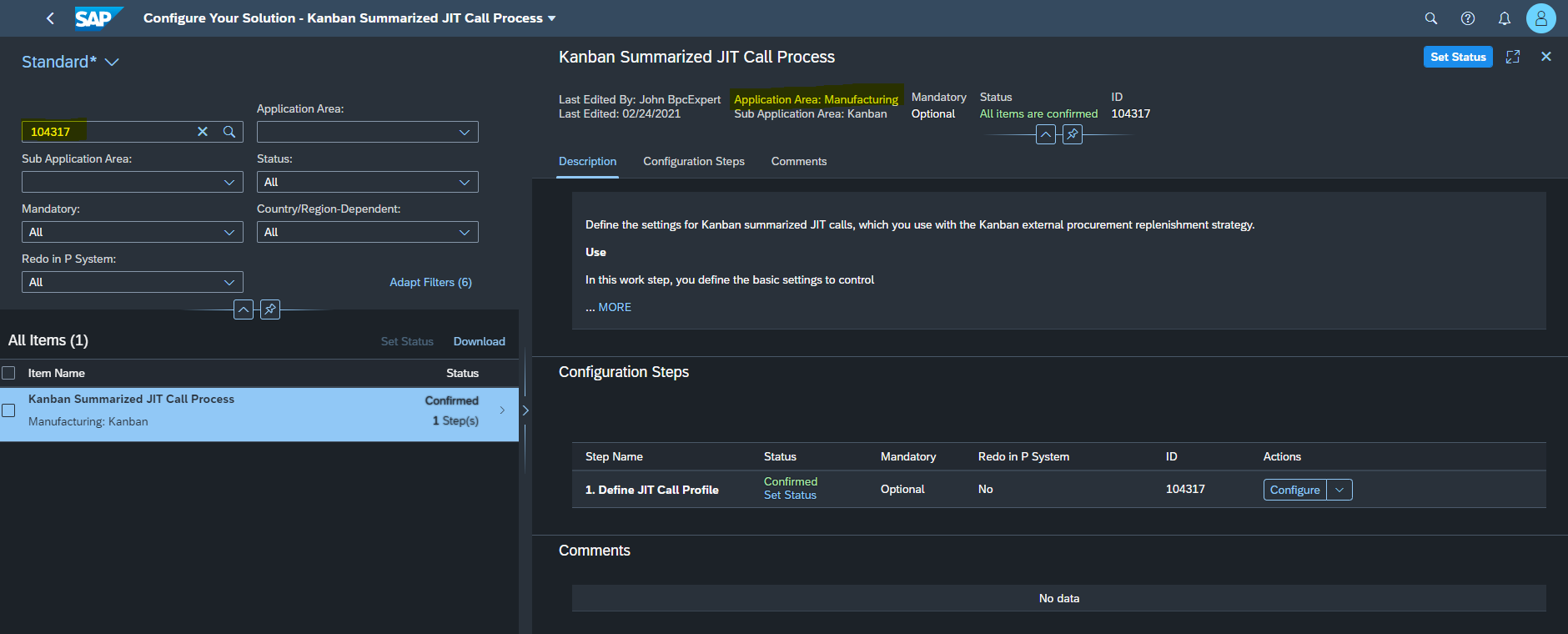
Task: Collapse list pane using splitter arrow
Action: (525, 410)
